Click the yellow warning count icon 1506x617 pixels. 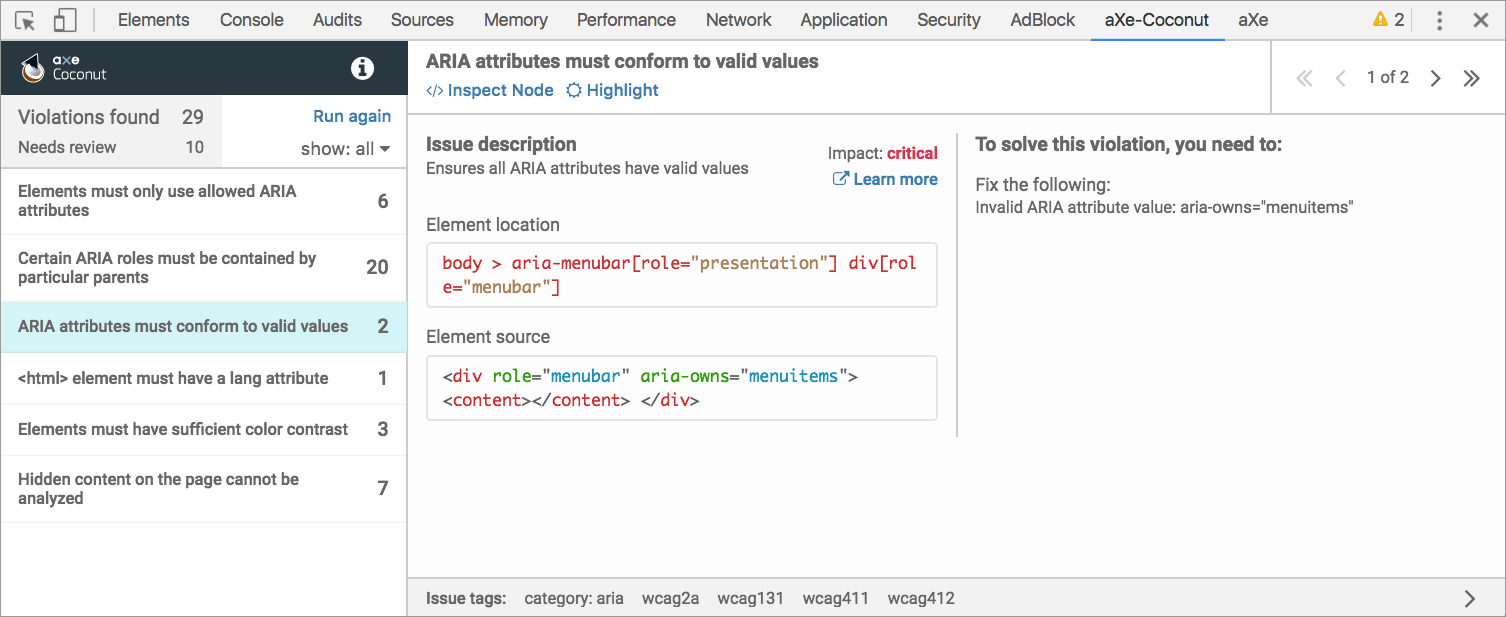(x=1388, y=20)
